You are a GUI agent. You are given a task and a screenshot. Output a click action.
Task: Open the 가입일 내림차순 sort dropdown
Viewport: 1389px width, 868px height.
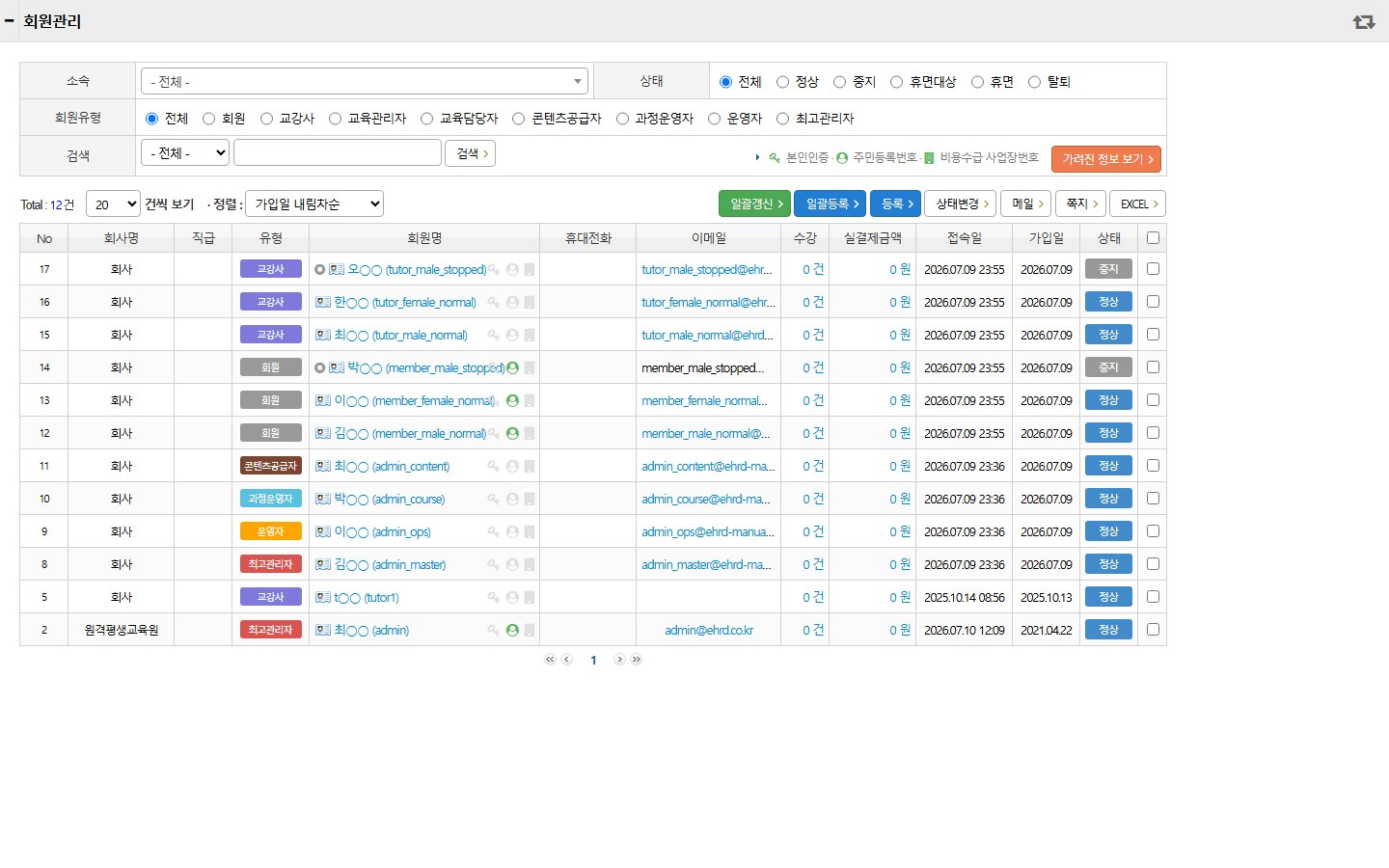[x=314, y=203]
